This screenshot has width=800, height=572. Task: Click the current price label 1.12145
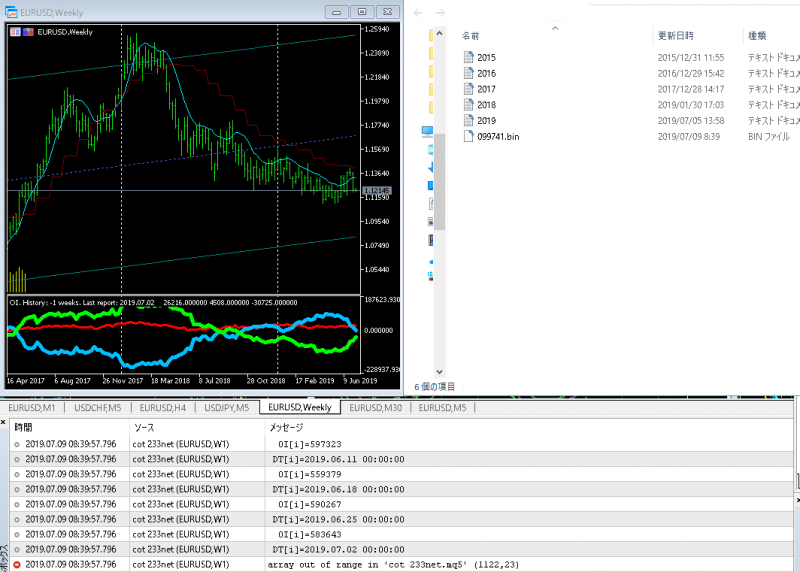[x=377, y=190]
